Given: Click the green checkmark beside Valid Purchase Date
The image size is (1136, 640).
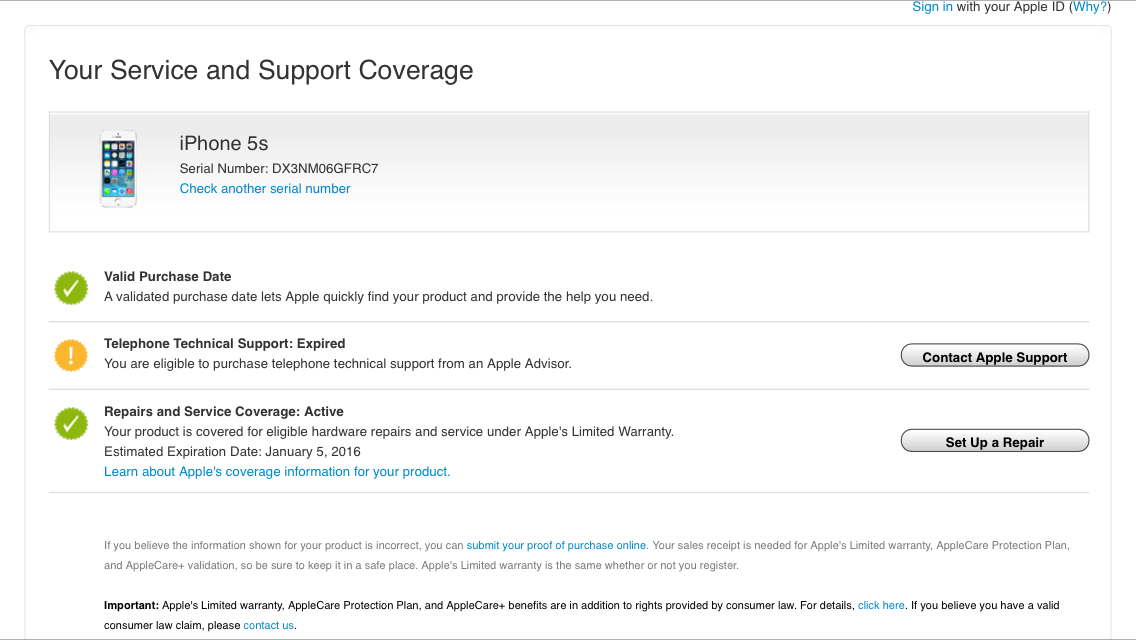Looking at the screenshot, I should (71, 288).
